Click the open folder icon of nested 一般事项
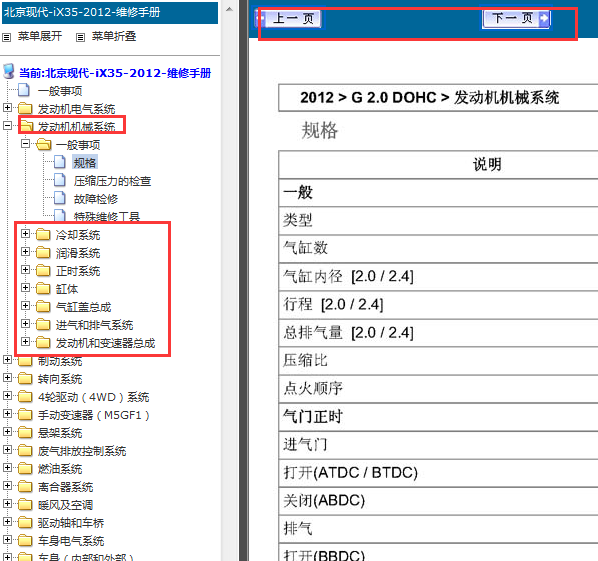 click(x=43, y=145)
